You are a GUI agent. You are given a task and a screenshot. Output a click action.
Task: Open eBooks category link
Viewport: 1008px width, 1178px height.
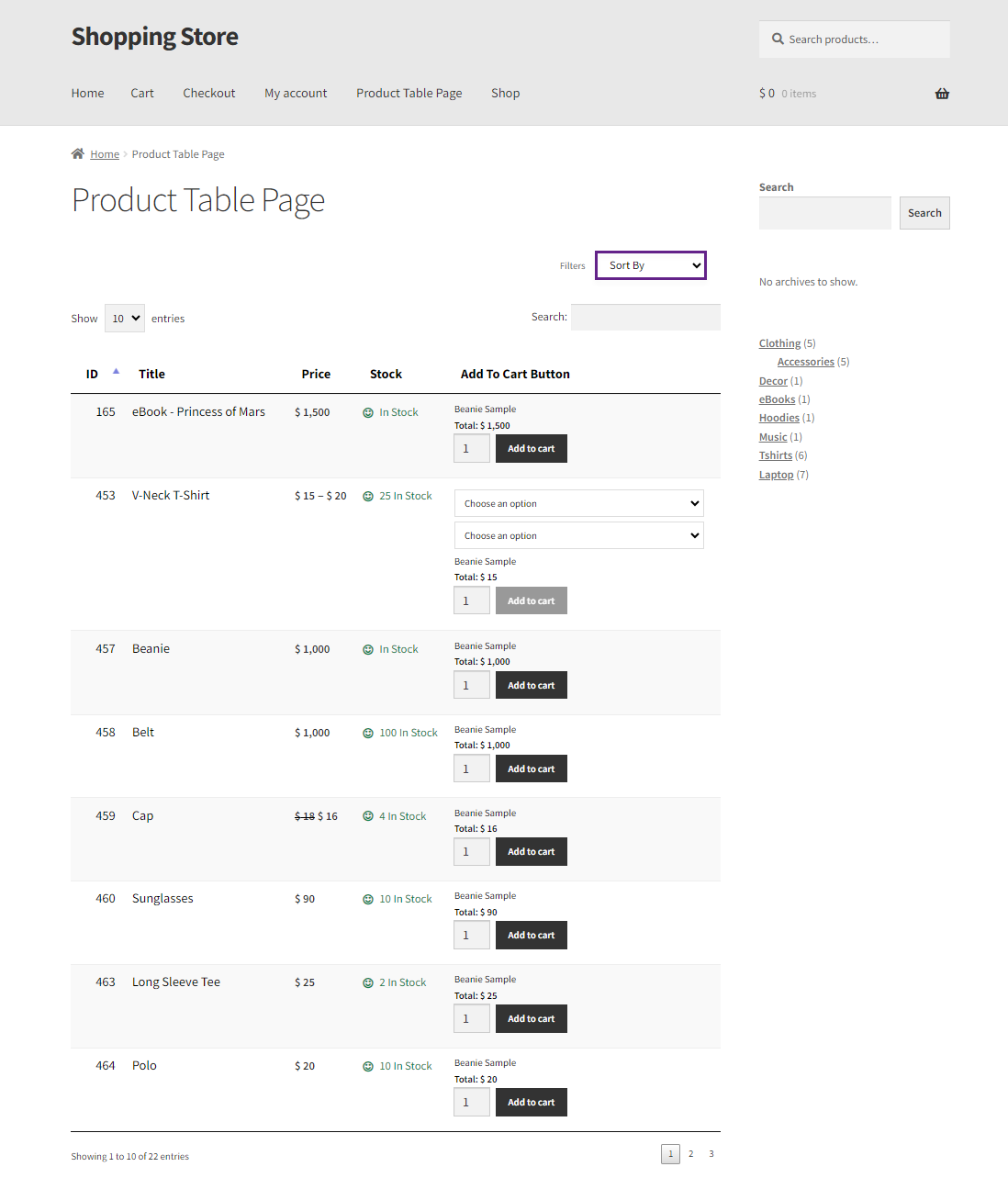pyautogui.click(x=778, y=399)
